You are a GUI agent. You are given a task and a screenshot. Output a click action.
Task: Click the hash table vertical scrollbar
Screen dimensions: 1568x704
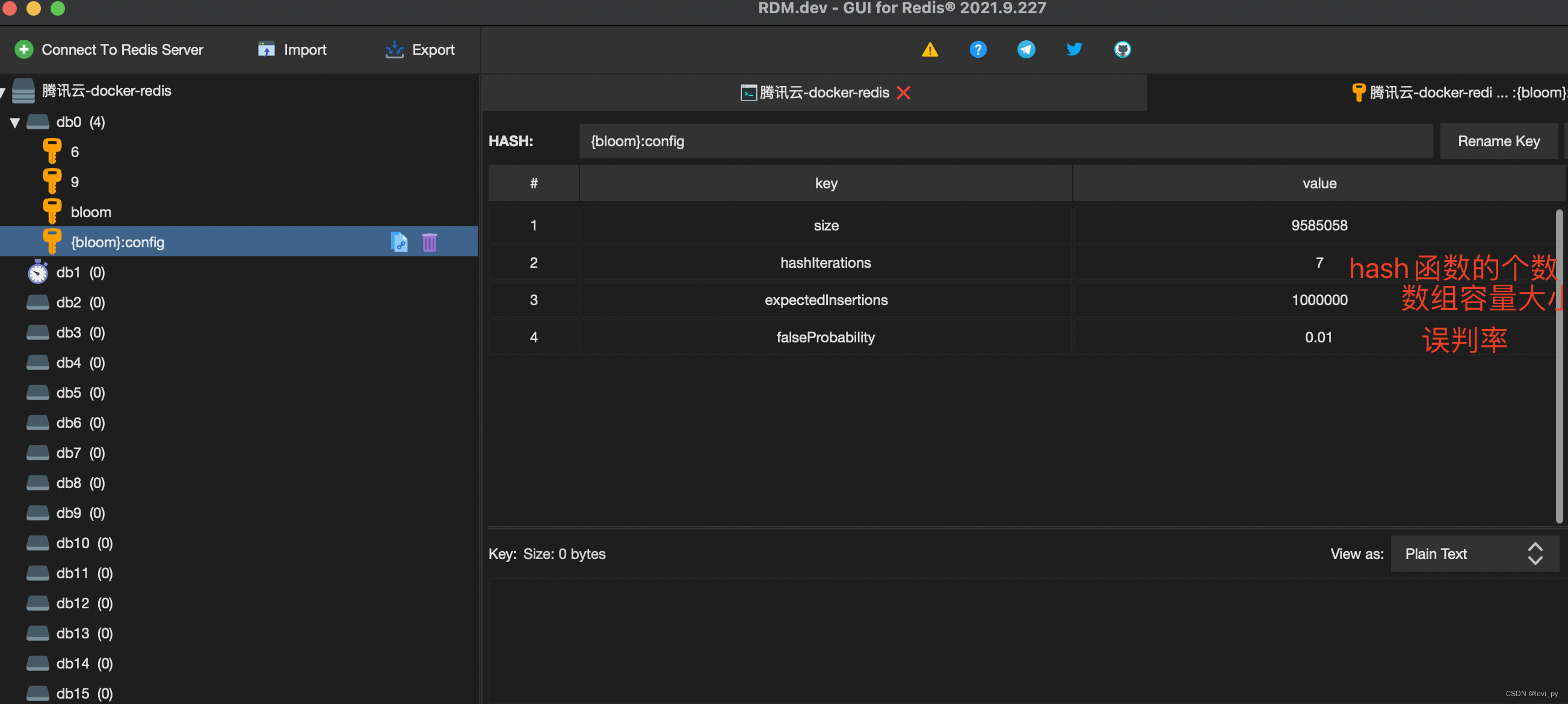click(1559, 365)
